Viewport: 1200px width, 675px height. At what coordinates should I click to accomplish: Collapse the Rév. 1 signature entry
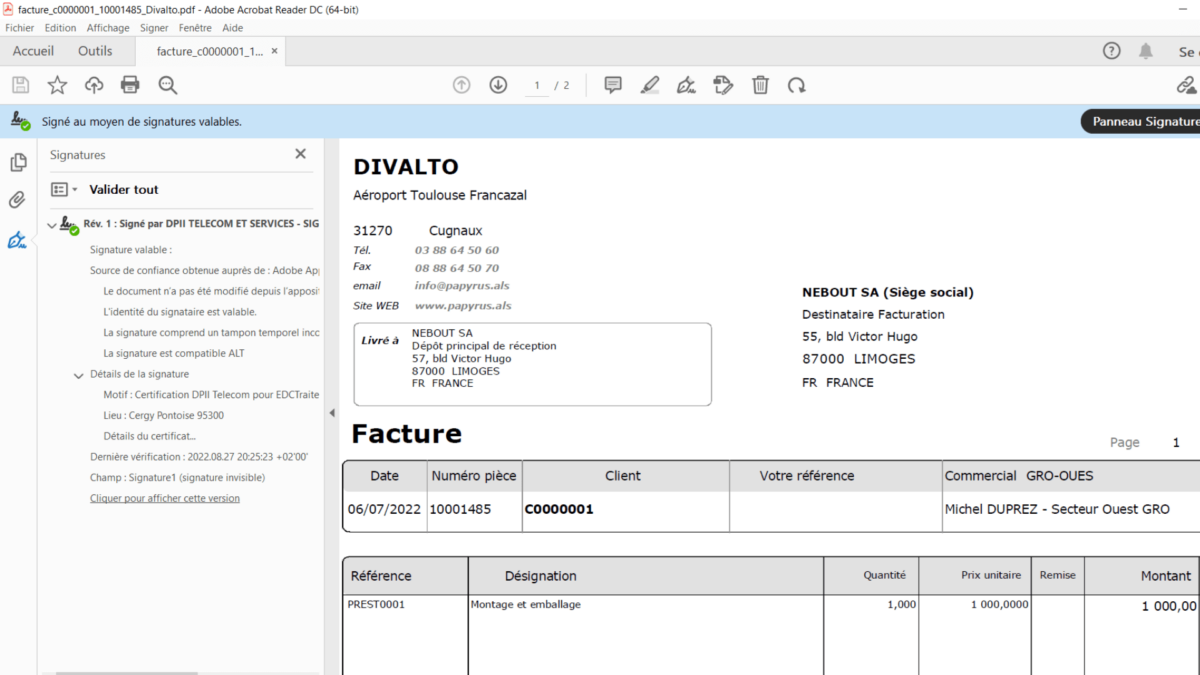[x=52, y=224]
